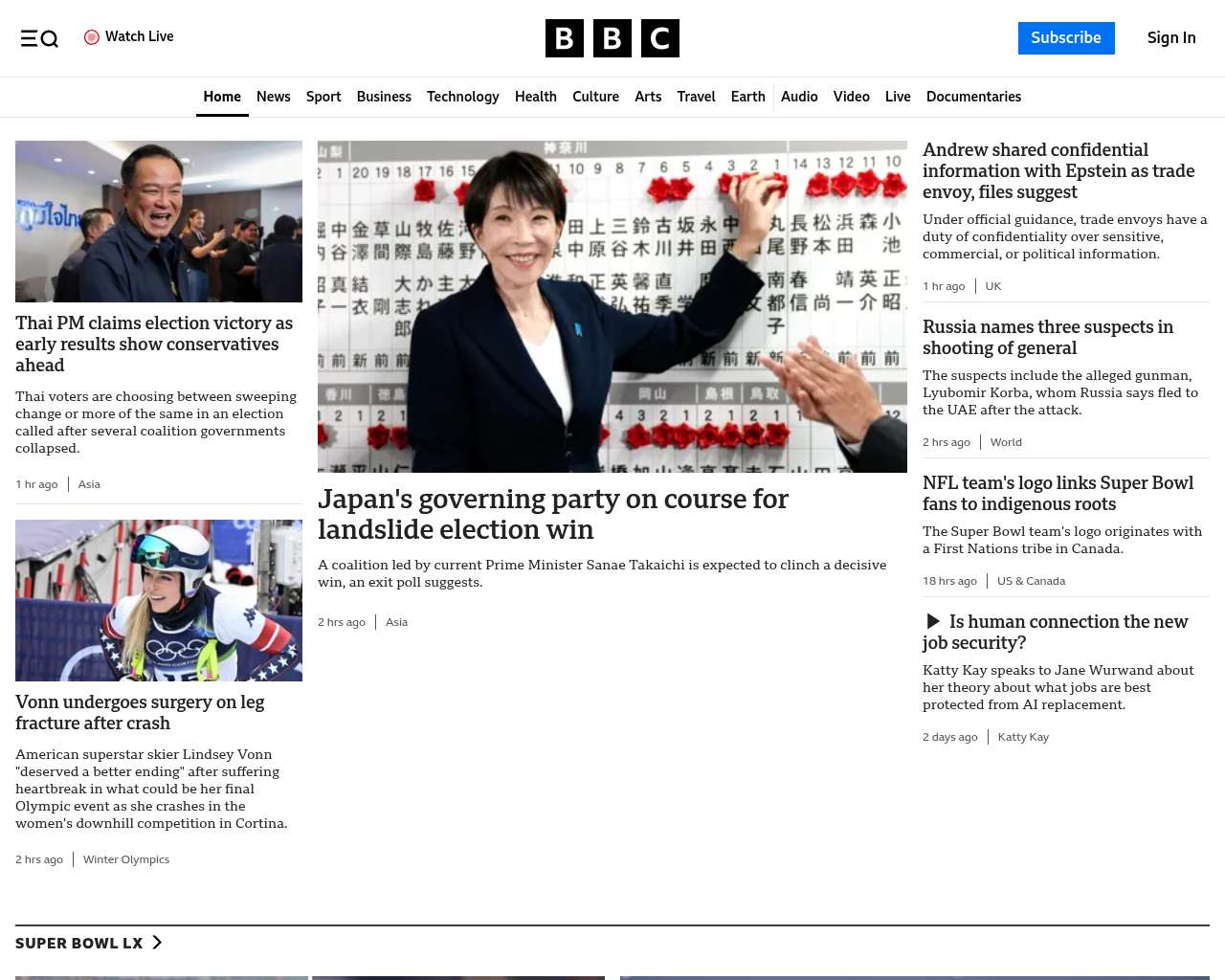This screenshot has height=980, width=1225.
Task: Click the Lindsey Vonn skier thumbnail
Action: pos(159,600)
